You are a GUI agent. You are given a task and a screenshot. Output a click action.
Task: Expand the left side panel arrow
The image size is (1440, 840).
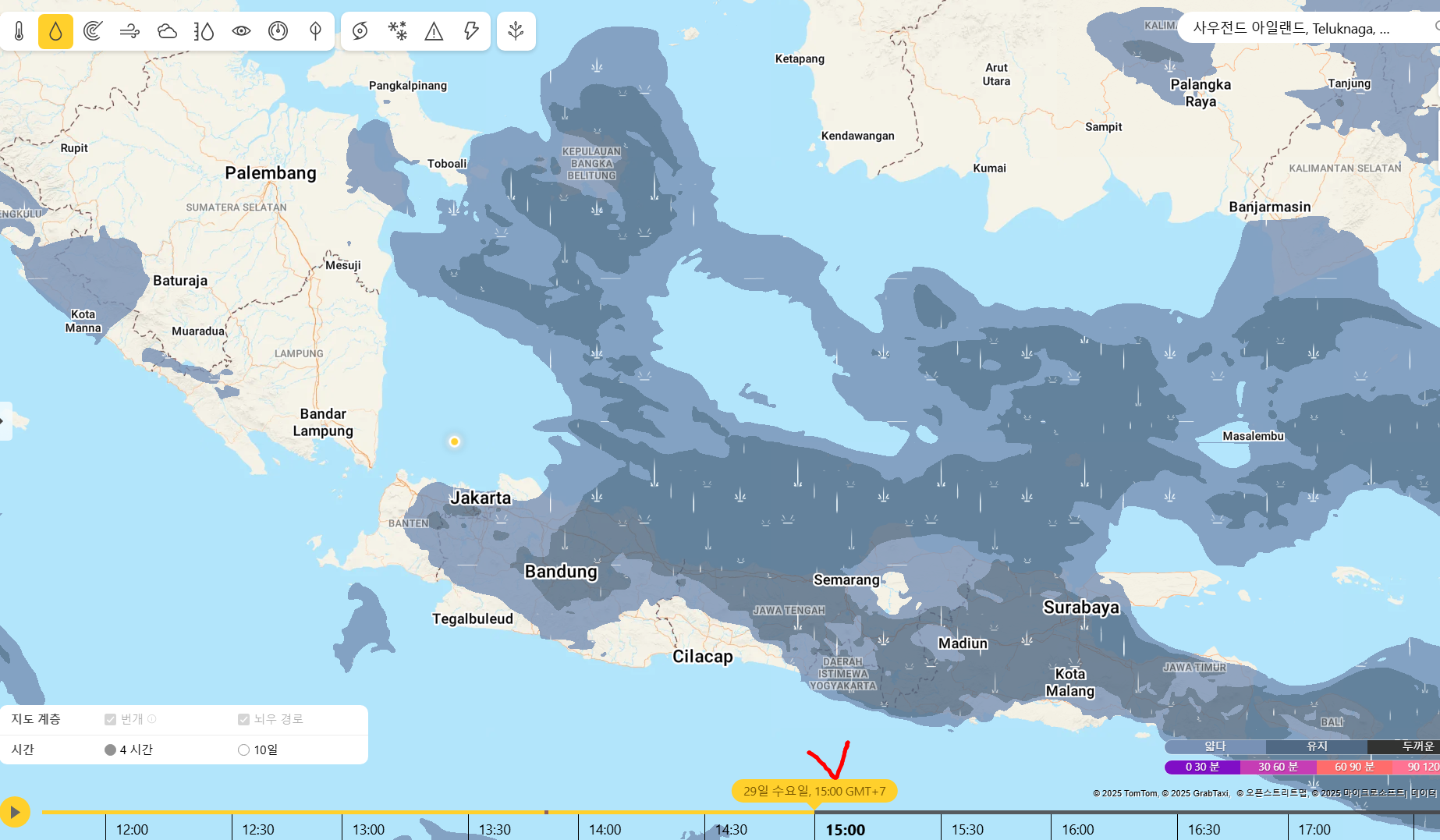pyautogui.click(x=3, y=421)
